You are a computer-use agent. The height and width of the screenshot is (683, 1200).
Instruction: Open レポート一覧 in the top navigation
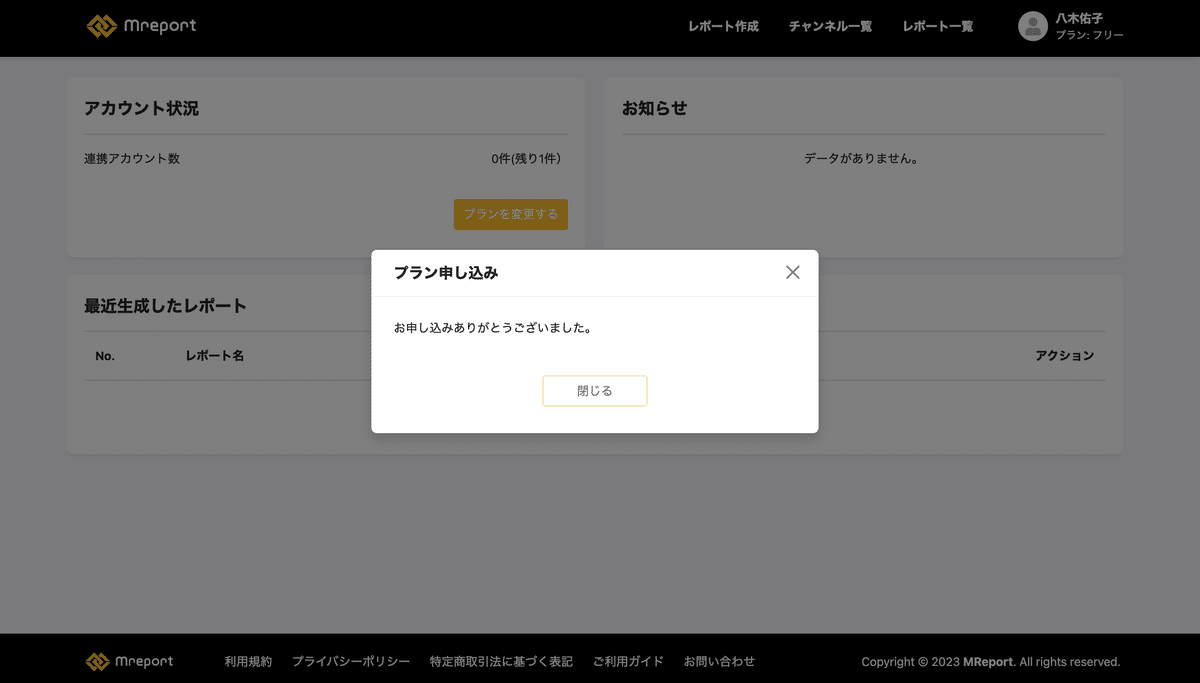point(937,27)
